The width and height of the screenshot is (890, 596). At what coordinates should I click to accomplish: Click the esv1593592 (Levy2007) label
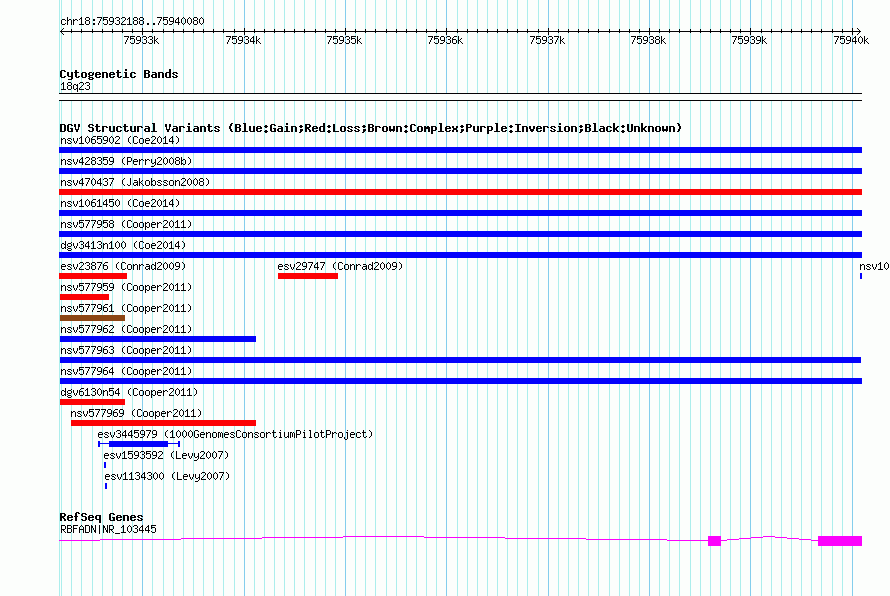(x=166, y=455)
